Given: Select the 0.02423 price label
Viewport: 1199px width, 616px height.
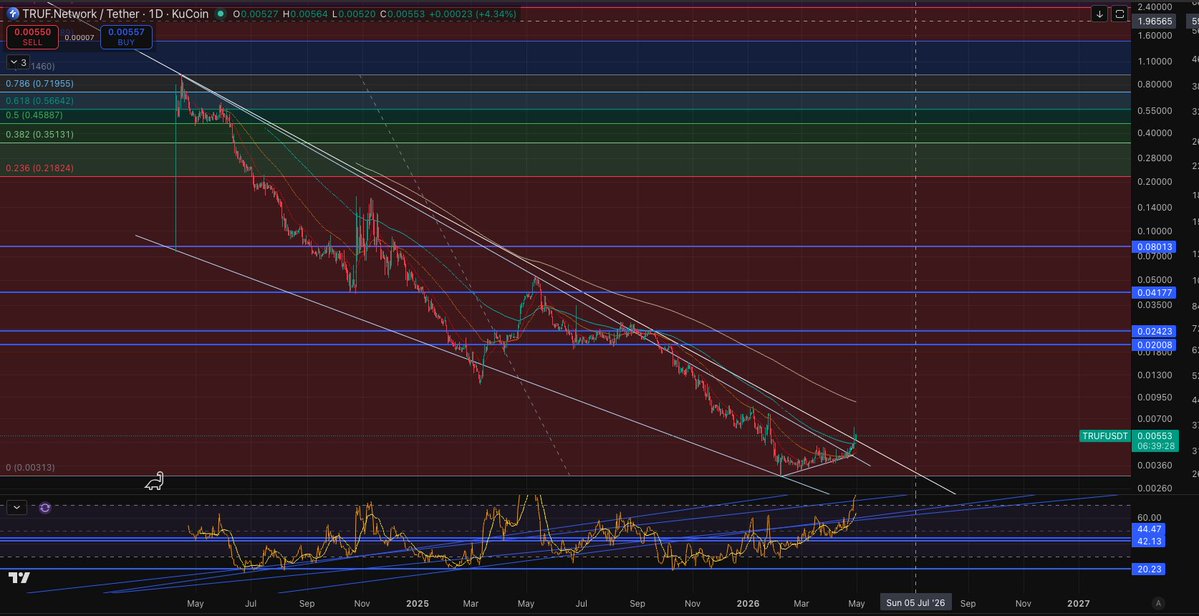Looking at the screenshot, I should [x=1155, y=332].
